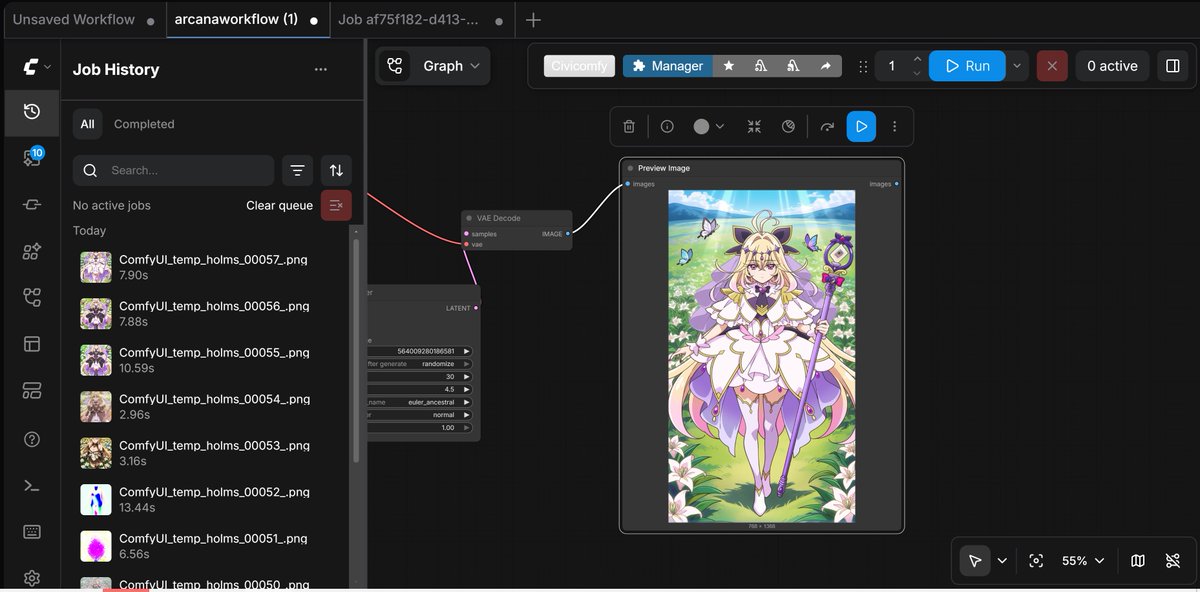Click the curved arrow icon in selection toolbox
Screen dimensions: 1200x592
(827, 127)
